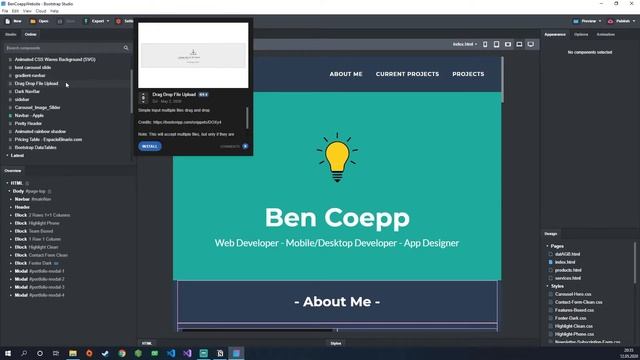
Task: Click the Styles tab at bottom
Action: point(336,343)
